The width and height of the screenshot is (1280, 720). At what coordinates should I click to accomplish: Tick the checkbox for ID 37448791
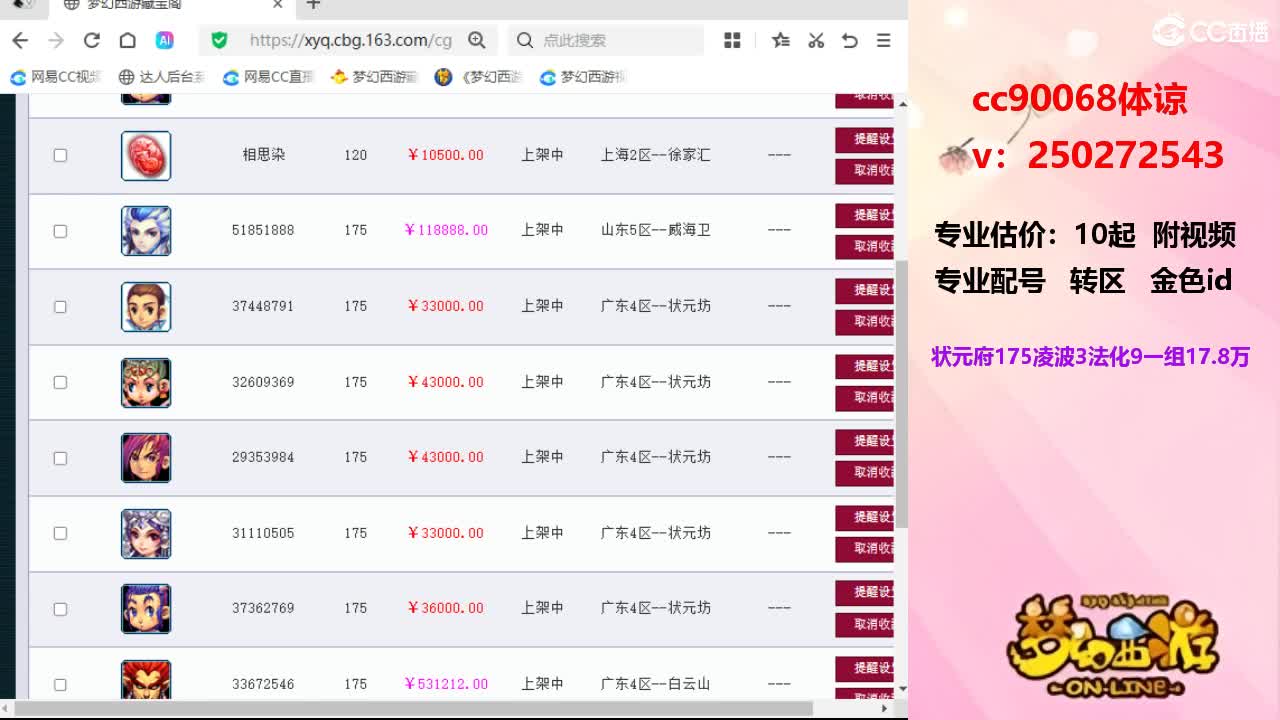tap(60, 306)
